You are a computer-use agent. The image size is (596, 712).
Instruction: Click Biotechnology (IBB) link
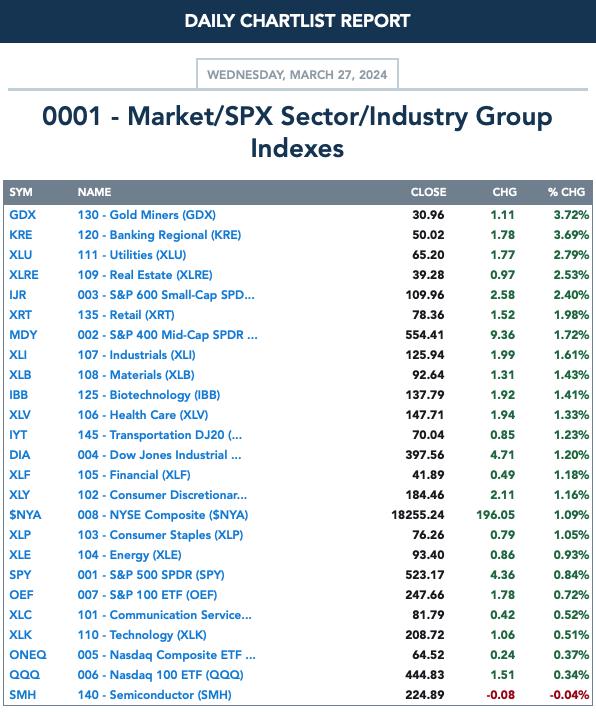pyautogui.click(x=149, y=395)
